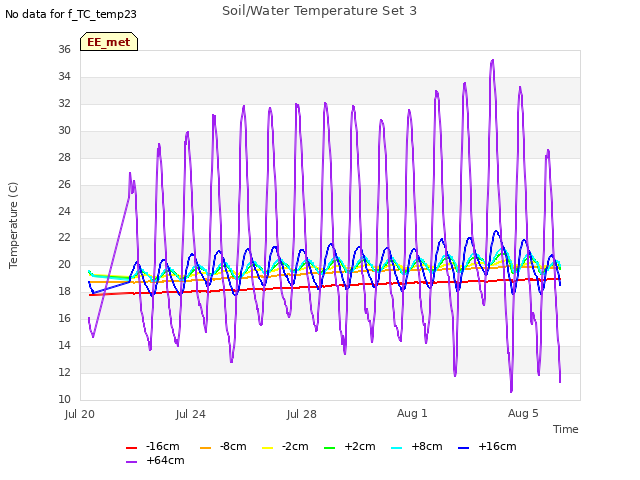Toggle the +8cm legend entry
This screenshot has height=480, width=640.
coord(416,446)
